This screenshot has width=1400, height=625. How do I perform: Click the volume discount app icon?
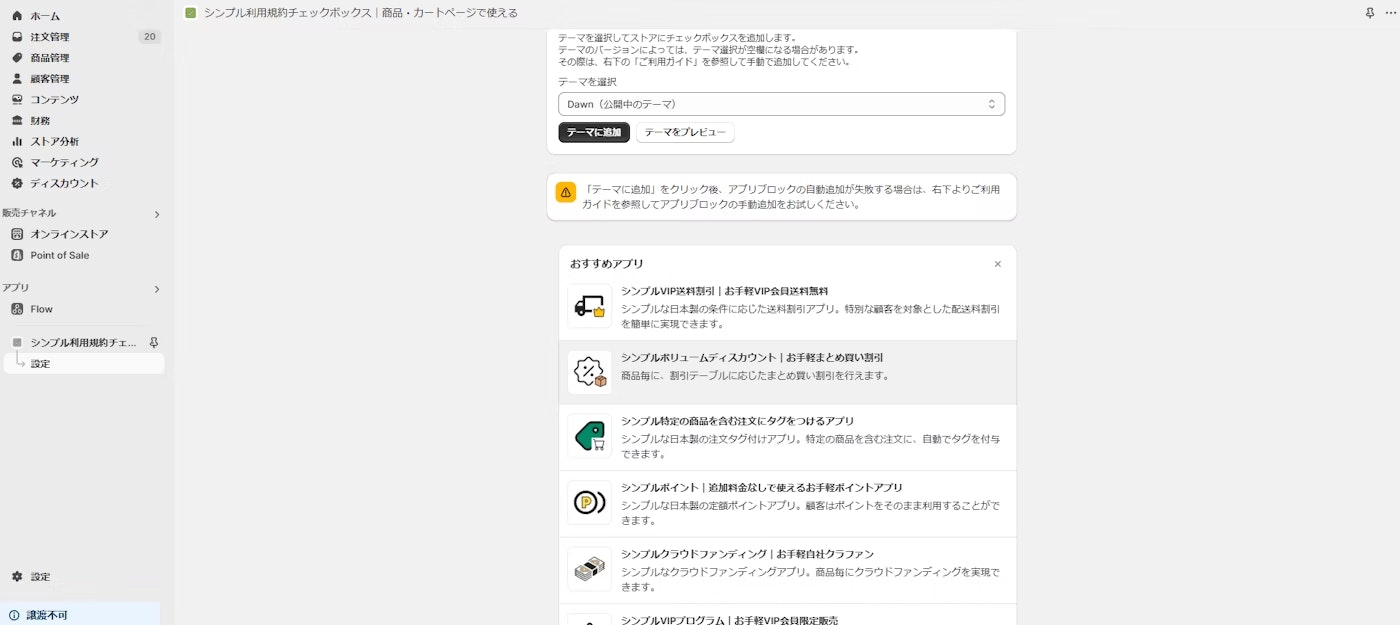589,372
